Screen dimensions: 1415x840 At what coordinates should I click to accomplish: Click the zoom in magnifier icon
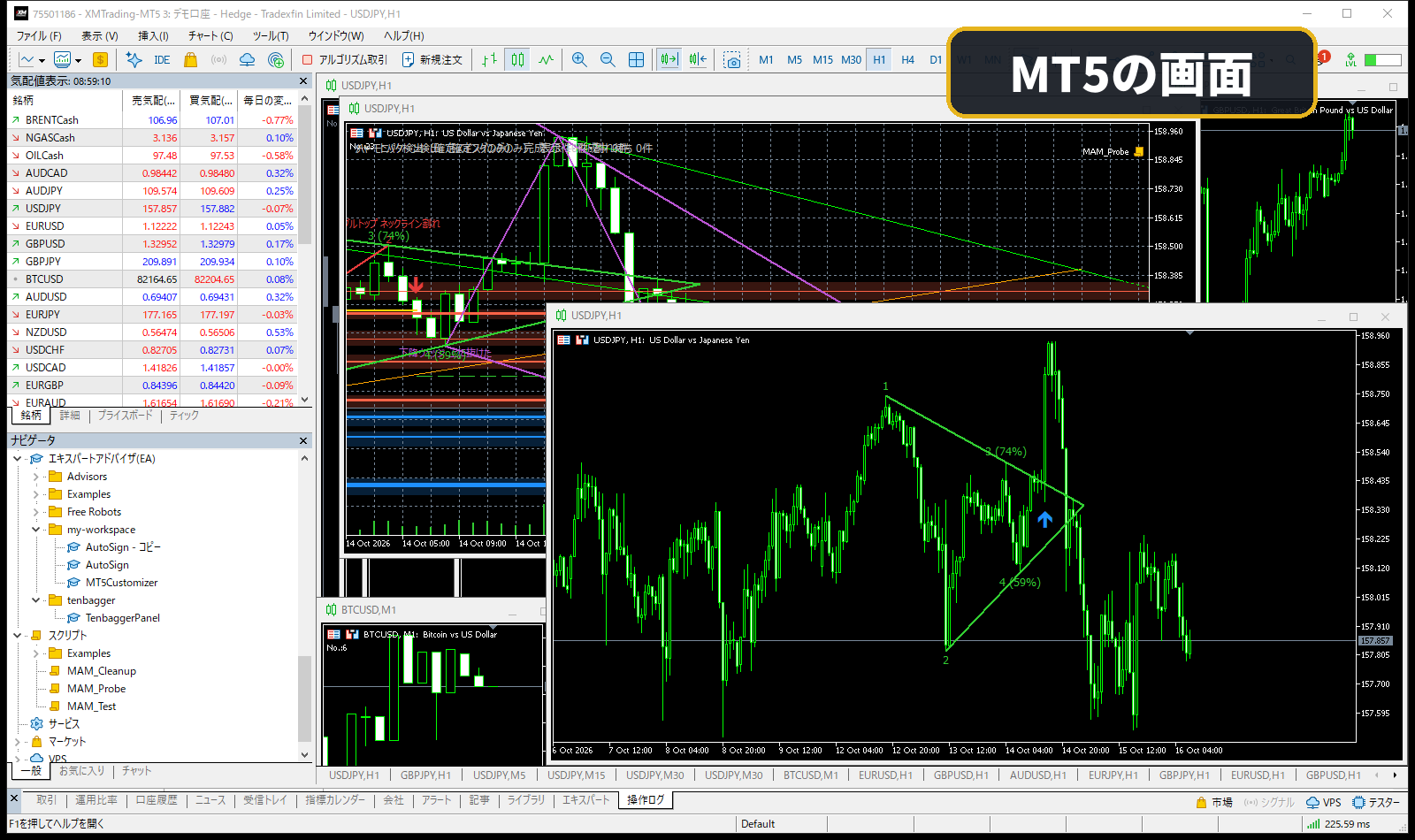[579, 59]
